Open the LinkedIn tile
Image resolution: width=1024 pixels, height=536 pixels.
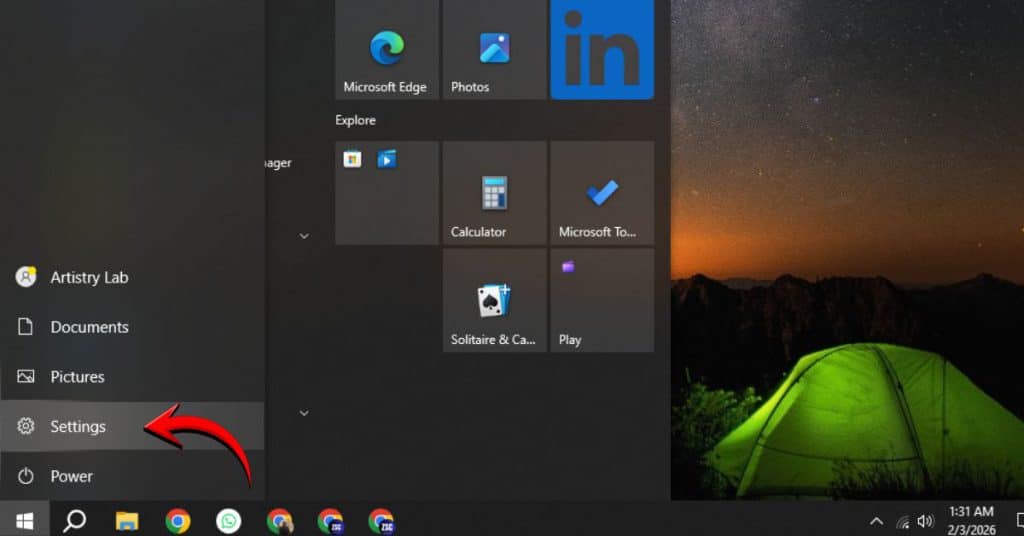(602, 50)
